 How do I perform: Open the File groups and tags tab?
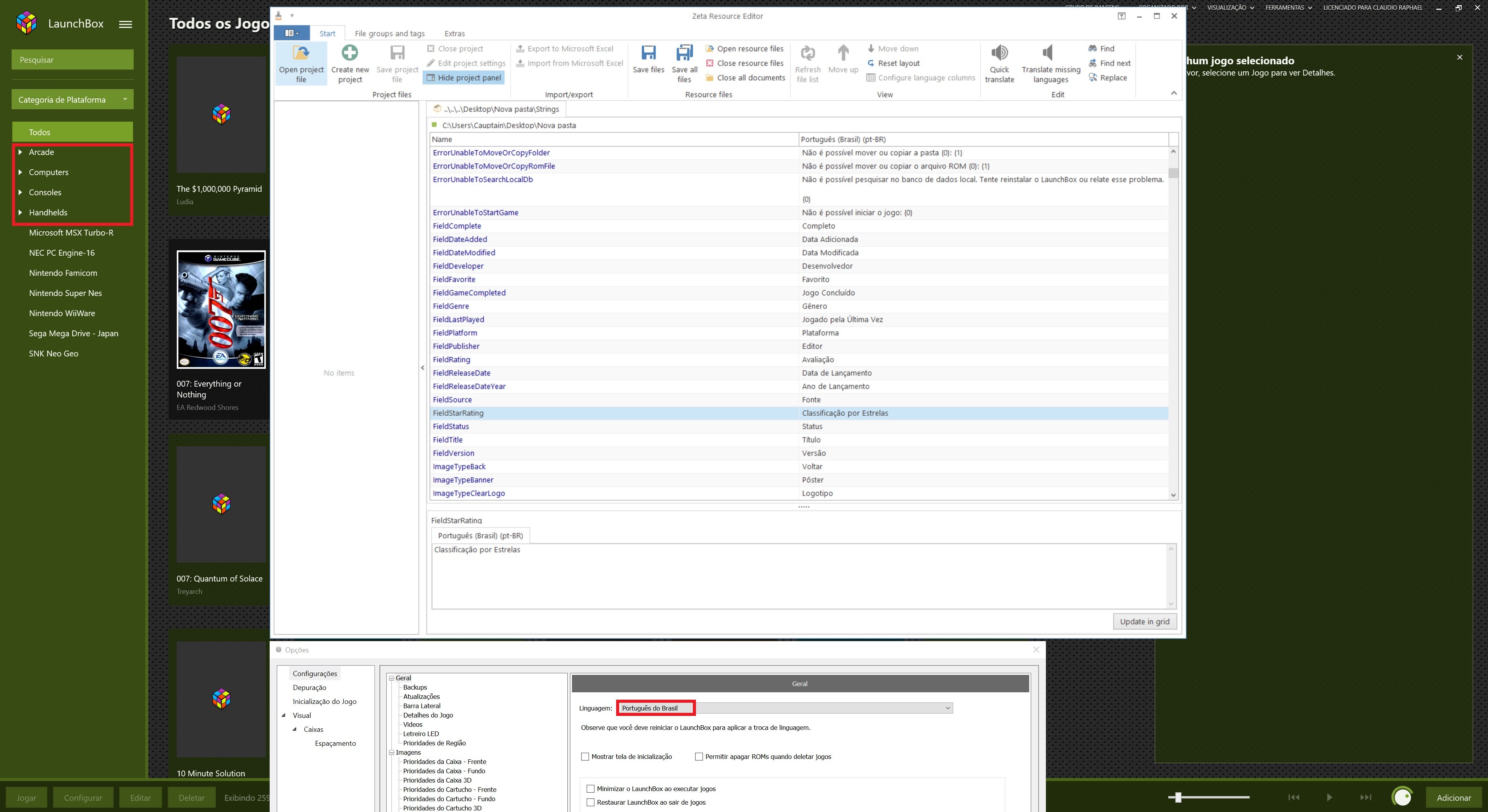(x=389, y=33)
